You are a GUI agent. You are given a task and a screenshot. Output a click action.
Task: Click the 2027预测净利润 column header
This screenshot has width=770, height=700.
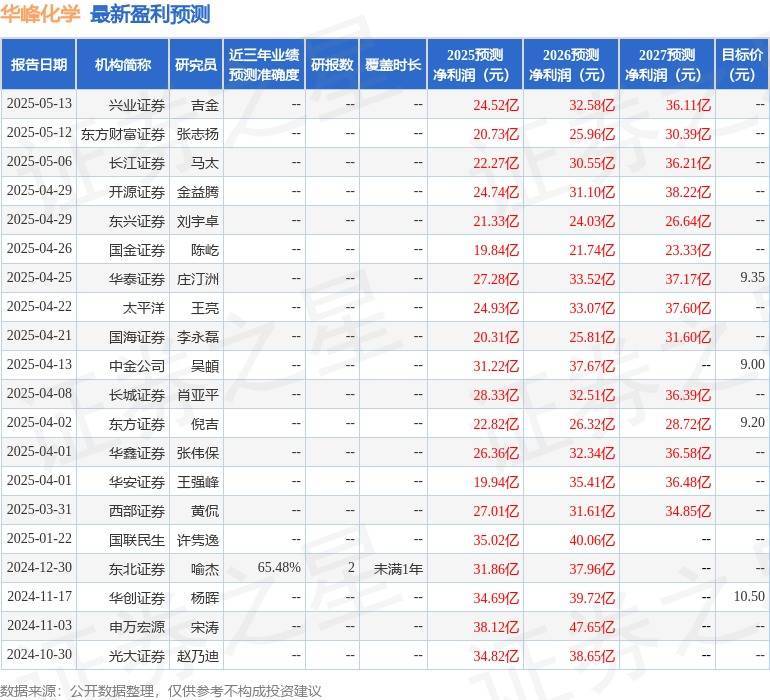pyautogui.click(x=666, y=65)
